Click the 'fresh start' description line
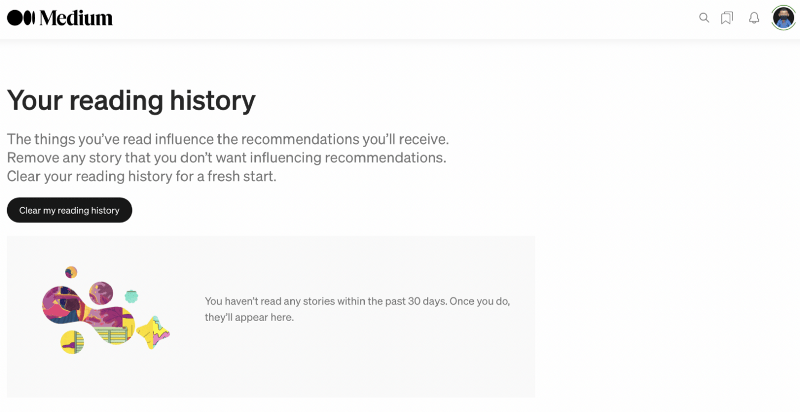Screen dimensions: 800x412 pyautogui.click(x=141, y=176)
